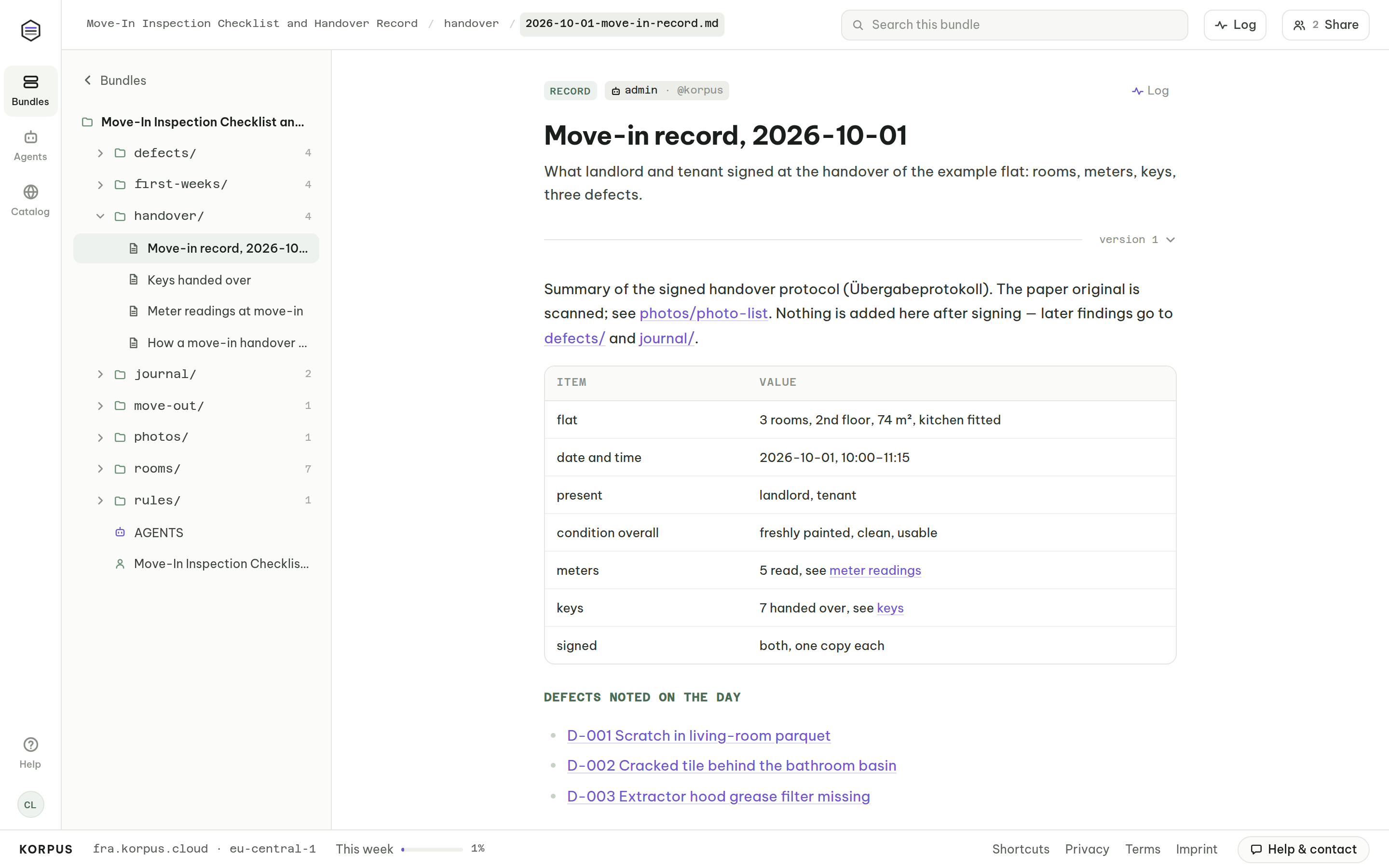1389x868 pixels.
Task: Select the Move-in record, 2026-10... tree row
Action: click(196, 248)
